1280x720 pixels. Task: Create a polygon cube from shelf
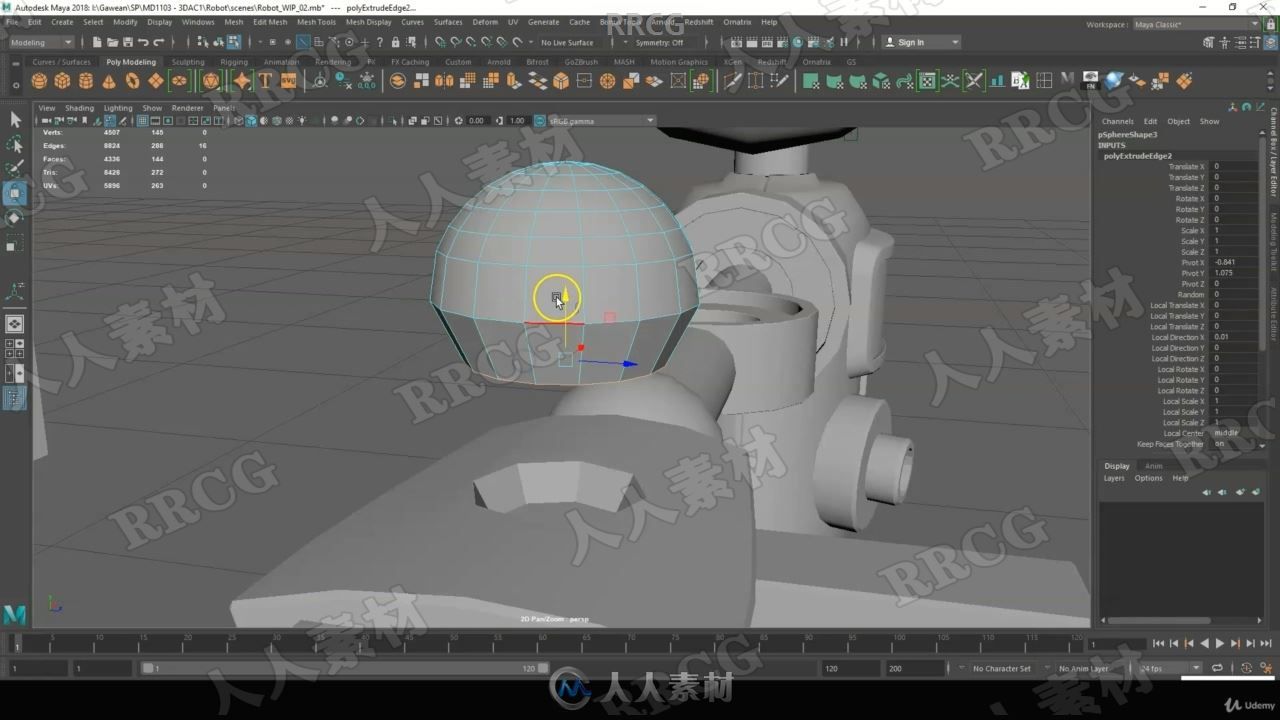[62, 81]
